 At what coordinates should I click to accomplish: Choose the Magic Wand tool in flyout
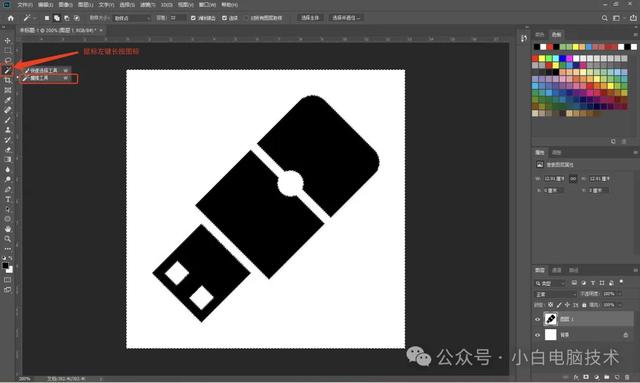48,78
